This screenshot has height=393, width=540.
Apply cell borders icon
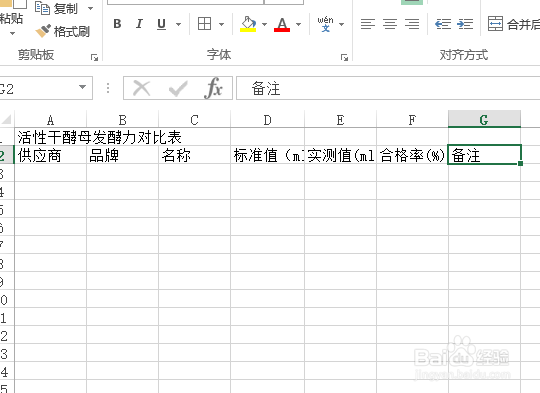coord(204,24)
